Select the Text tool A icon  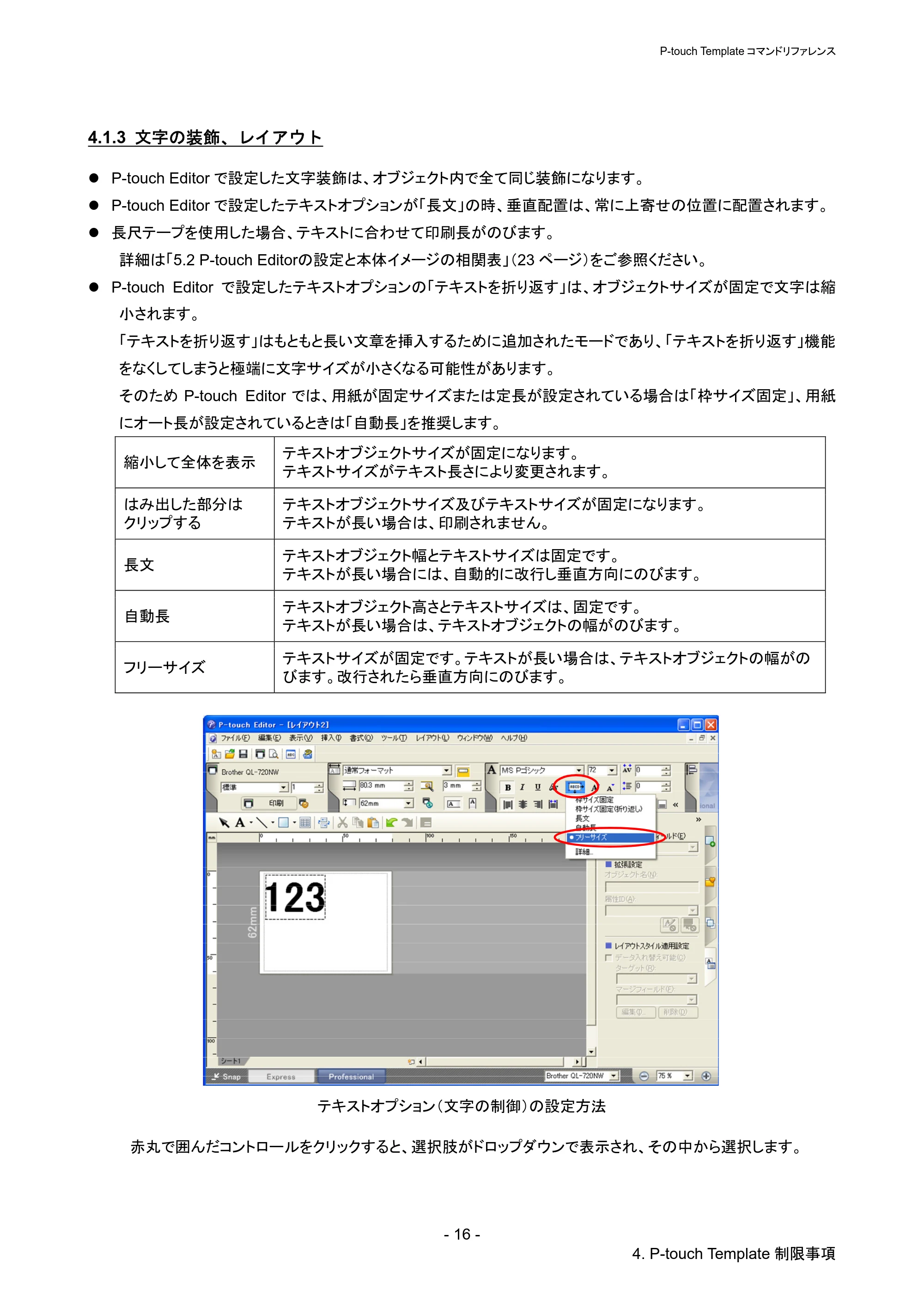pyautogui.click(x=240, y=822)
